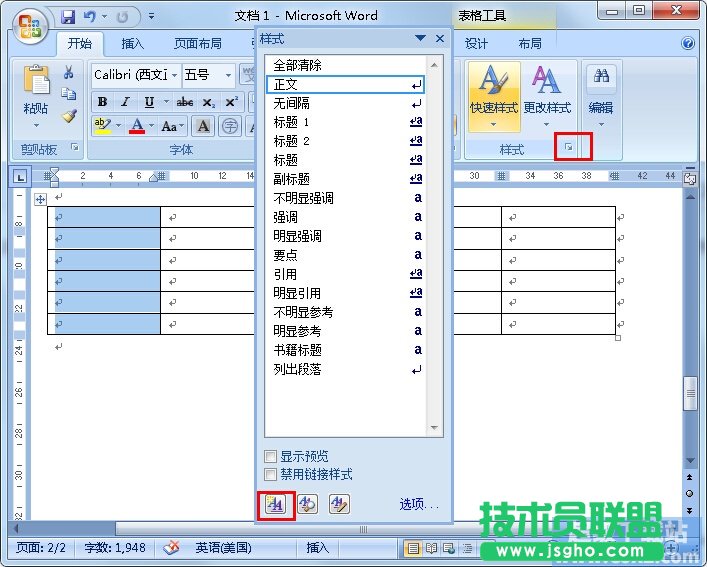This screenshot has width=707, height=567.
Task: Open underline style dropdown arrow
Action: click(x=166, y=102)
